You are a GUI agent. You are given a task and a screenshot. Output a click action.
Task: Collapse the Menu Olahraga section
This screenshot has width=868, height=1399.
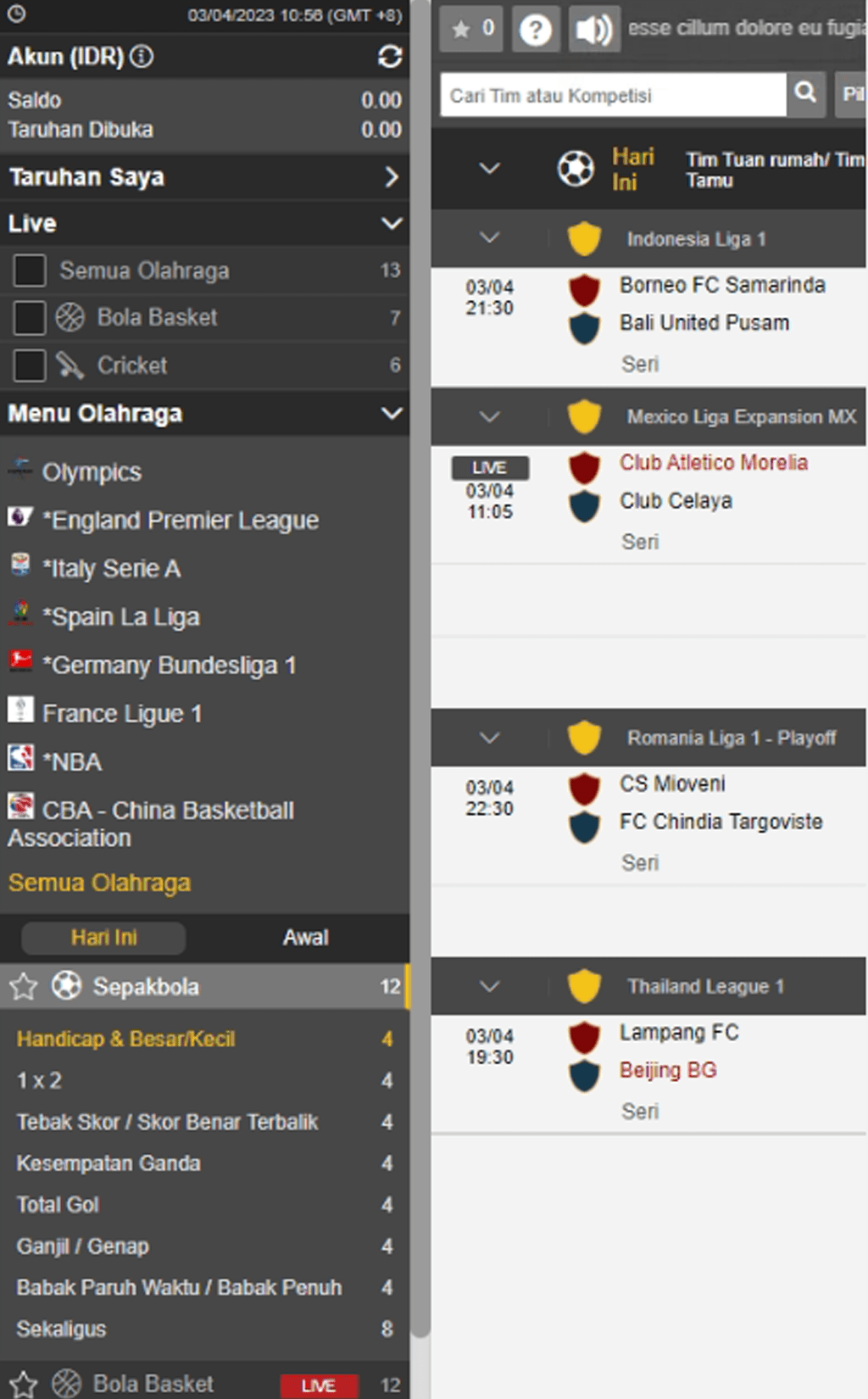pos(391,414)
